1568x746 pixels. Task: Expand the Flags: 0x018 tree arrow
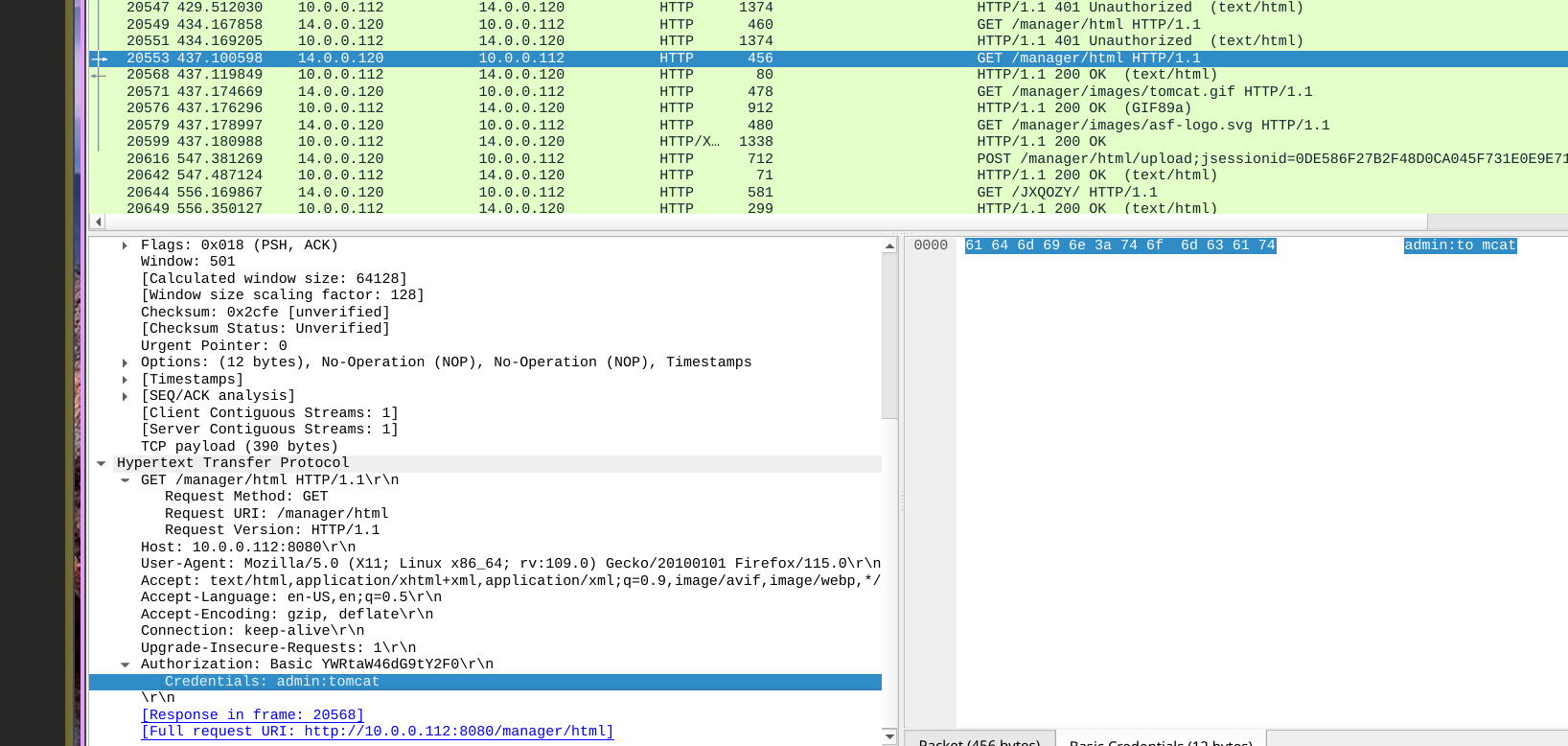125,245
